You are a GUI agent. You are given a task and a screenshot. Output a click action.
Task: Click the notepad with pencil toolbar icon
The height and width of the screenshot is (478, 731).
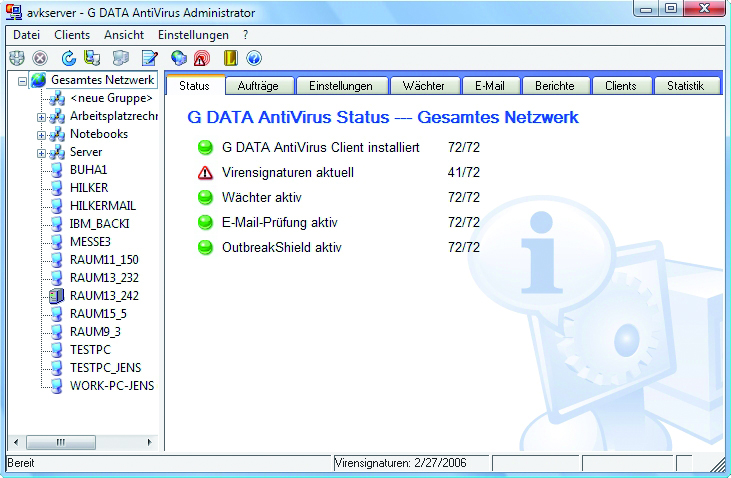pos(150,58)
